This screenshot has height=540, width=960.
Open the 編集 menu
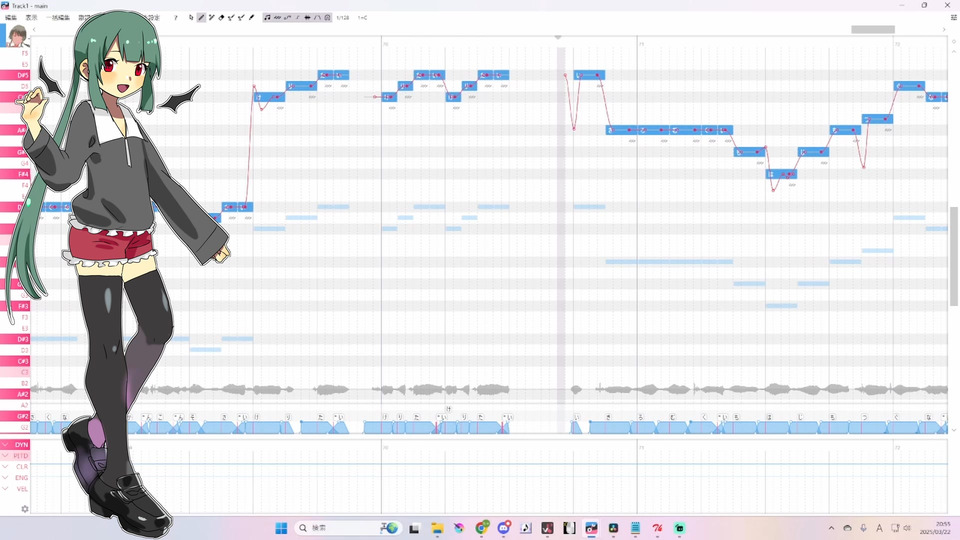[x=11, y=18]
